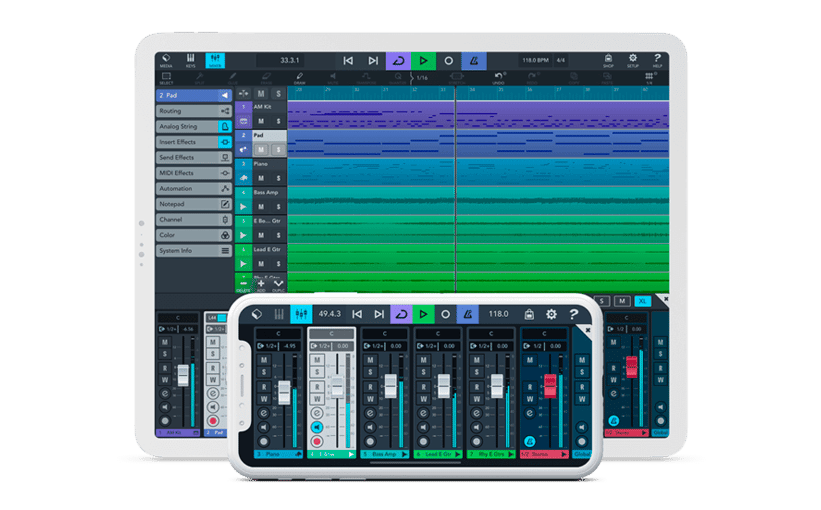Mute the AM Kit track
The width and height of the screenshot is (821, 510).
(x=261, y=121)
